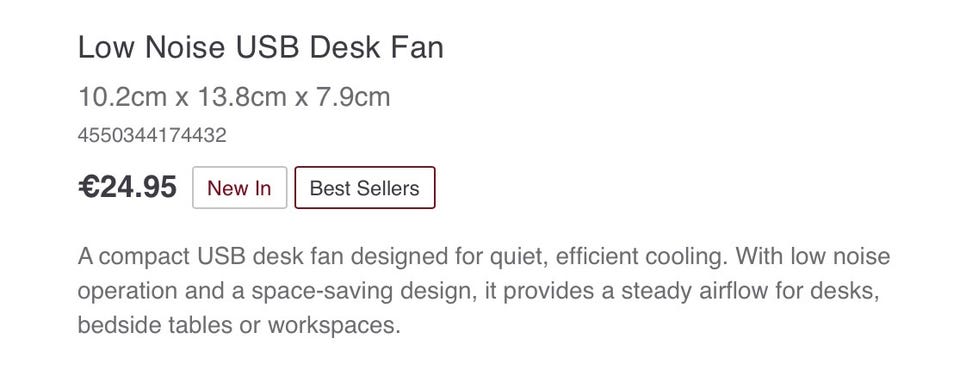960x388 pixels.
Task: Click the product description paragraph
Action: point(484,291)
